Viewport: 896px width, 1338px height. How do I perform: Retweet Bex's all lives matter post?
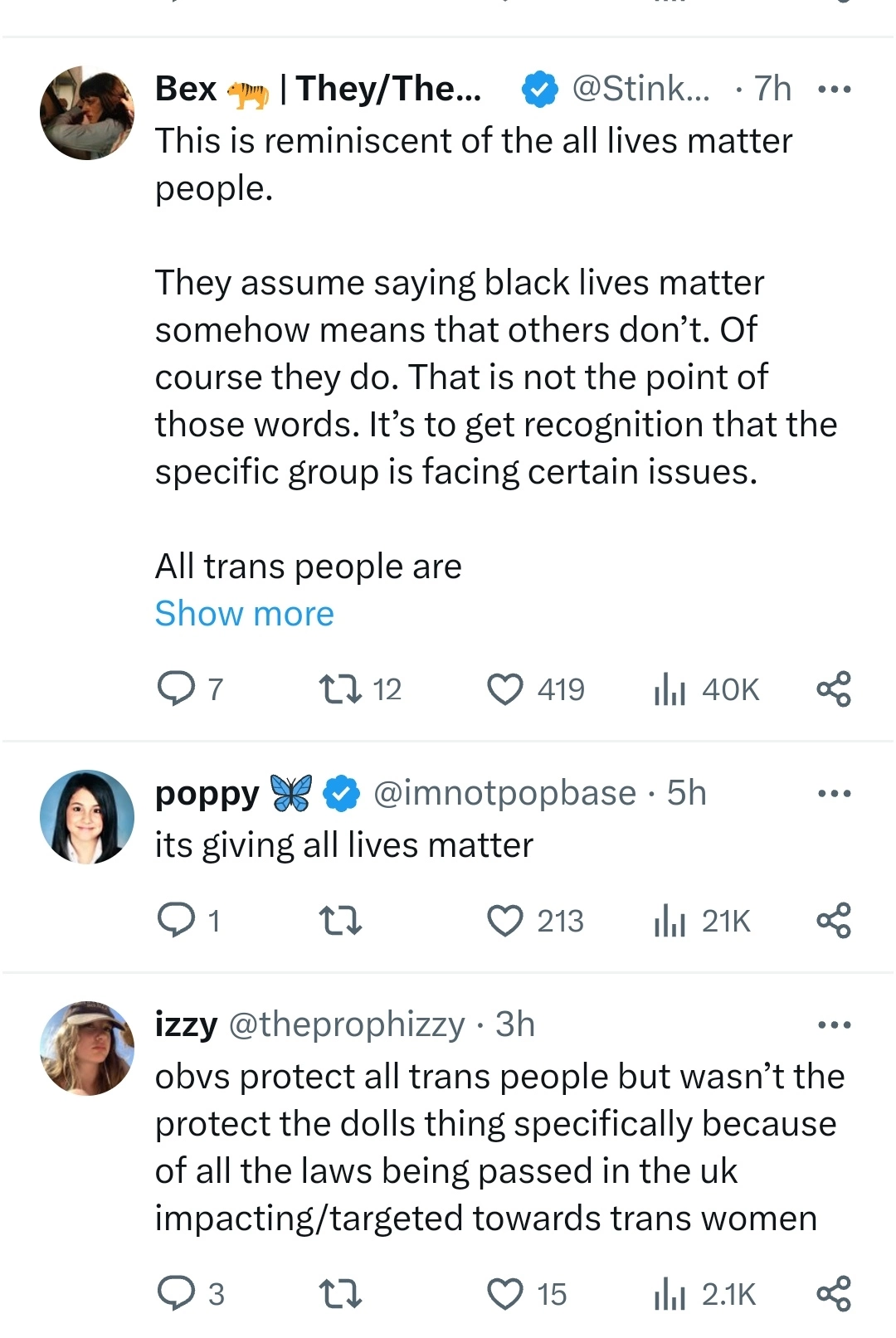340,689
